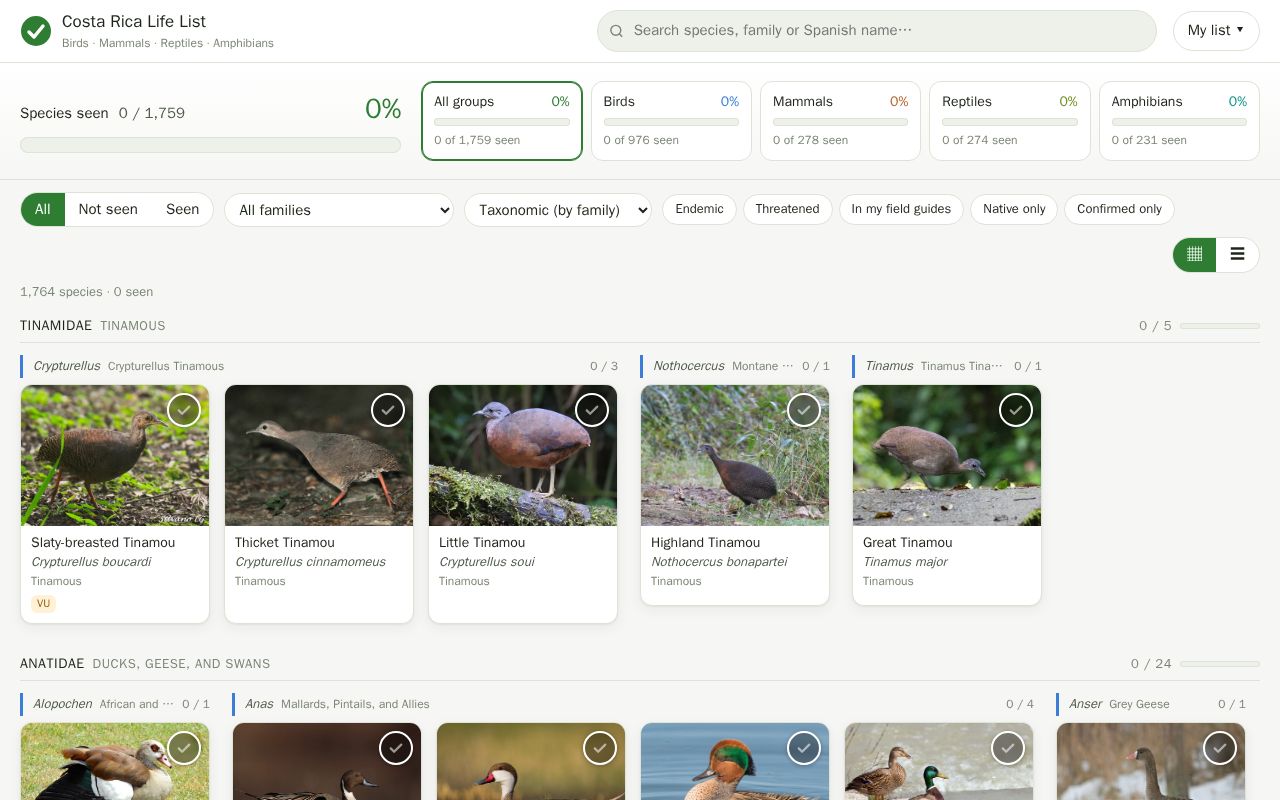Click the overall Species seen progress bar
This screenshot has width=1280, height=800.
[210, 145]
